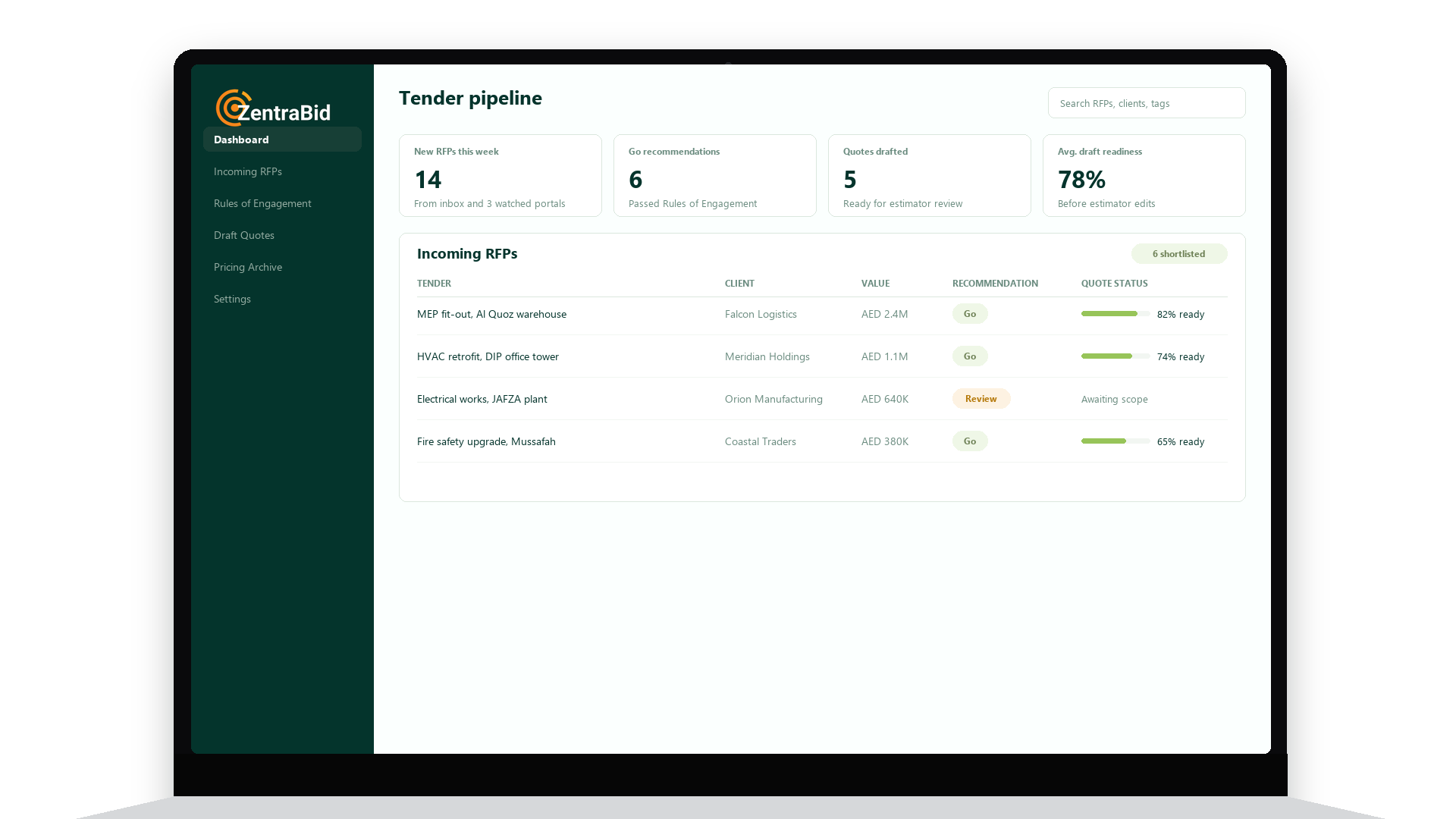Click the AED 380K value
Viewport: 1456px width, 819px height.
tap(884, 441)
